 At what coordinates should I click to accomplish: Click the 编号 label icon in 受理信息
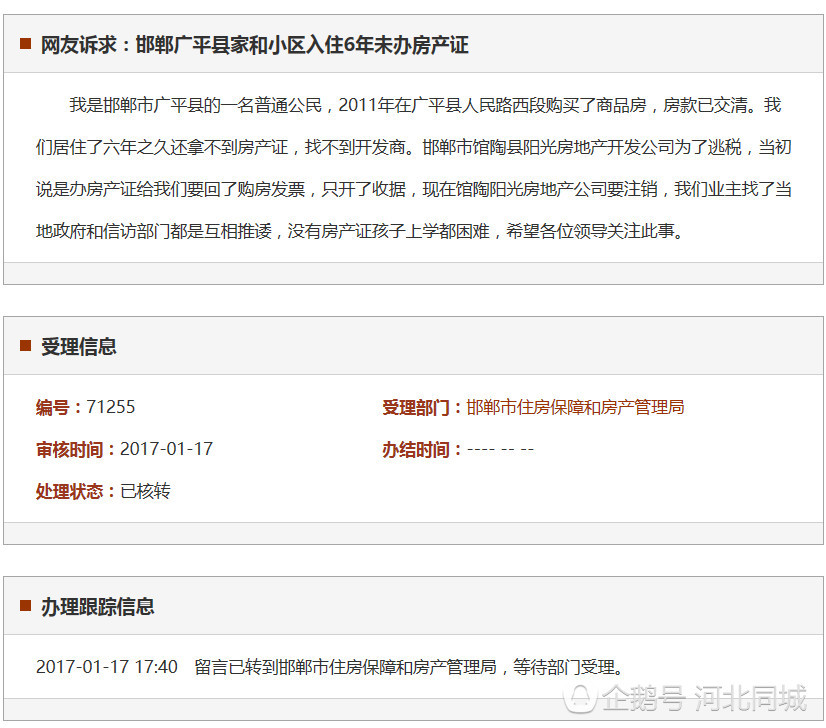pyautogui.click(x=50, y=407)
